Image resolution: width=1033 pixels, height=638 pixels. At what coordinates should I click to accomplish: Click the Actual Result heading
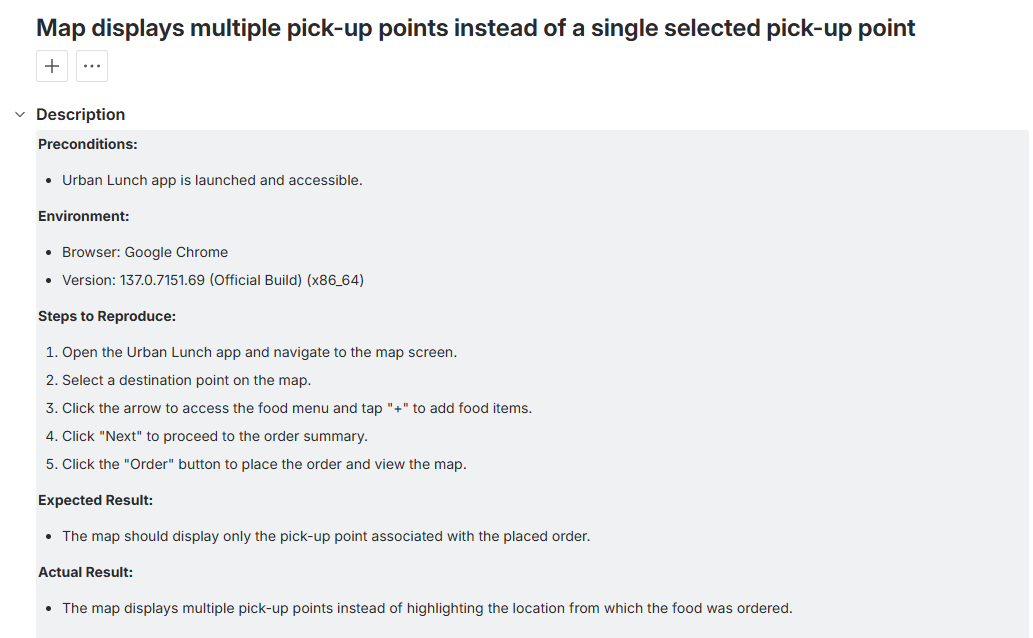tap(86, 572)
